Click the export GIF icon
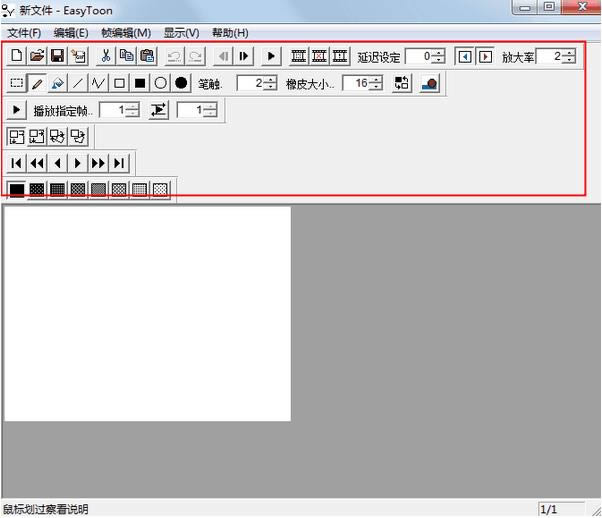The width and height of the screenshot is (602, 518). coord(78,56)
